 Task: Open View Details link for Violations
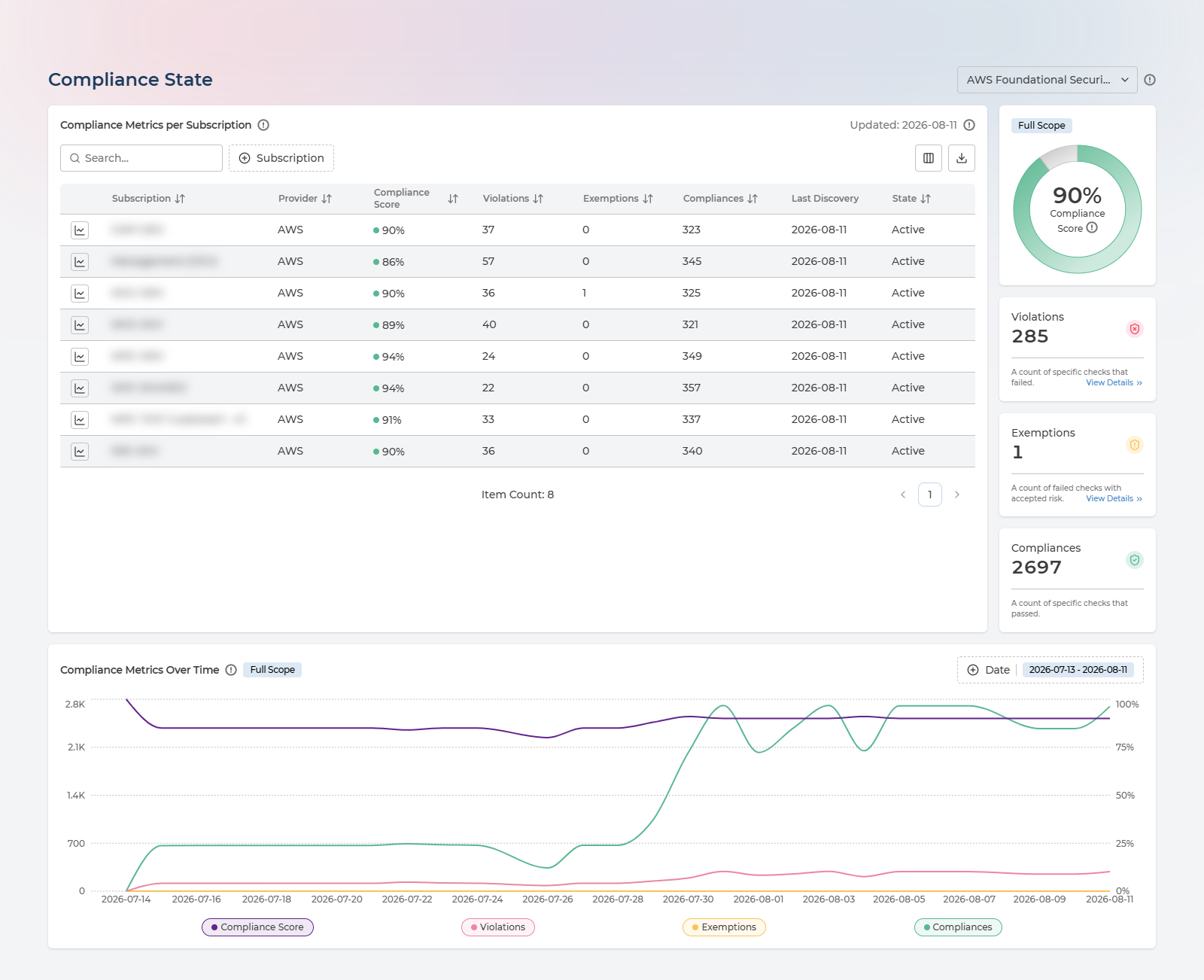(x=1114, y=383)
